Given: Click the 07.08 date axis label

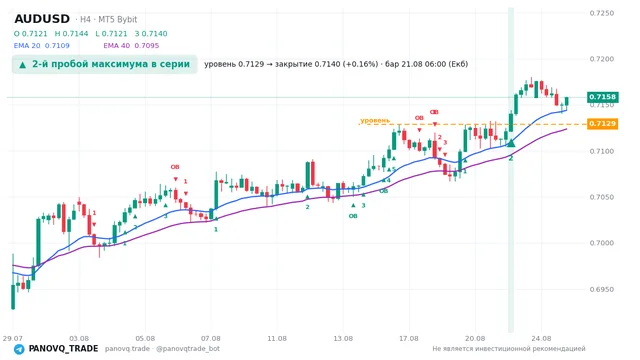Looking at the screenshot, I should coord(211,338).
